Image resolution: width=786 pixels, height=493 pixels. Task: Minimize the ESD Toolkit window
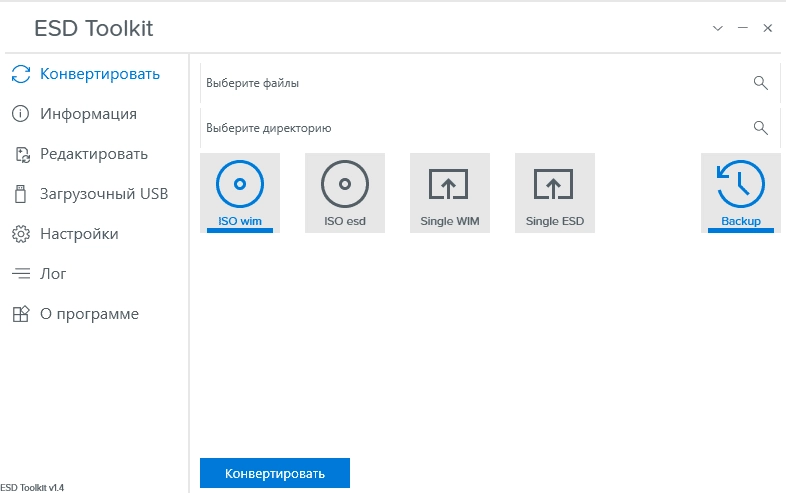tap(743, 28)
